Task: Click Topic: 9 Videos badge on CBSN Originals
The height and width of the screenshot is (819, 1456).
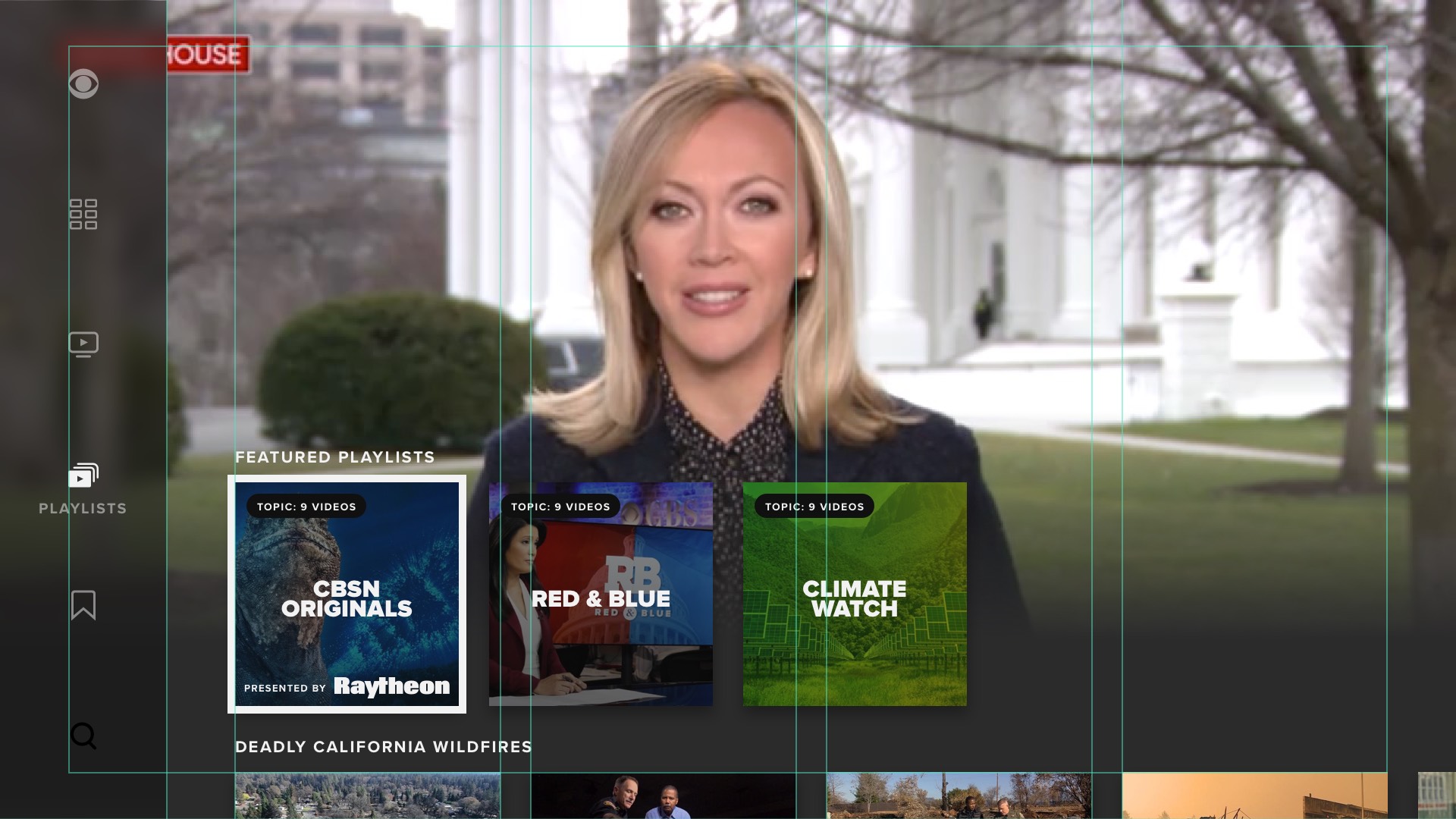Action: tap(306, 507)
